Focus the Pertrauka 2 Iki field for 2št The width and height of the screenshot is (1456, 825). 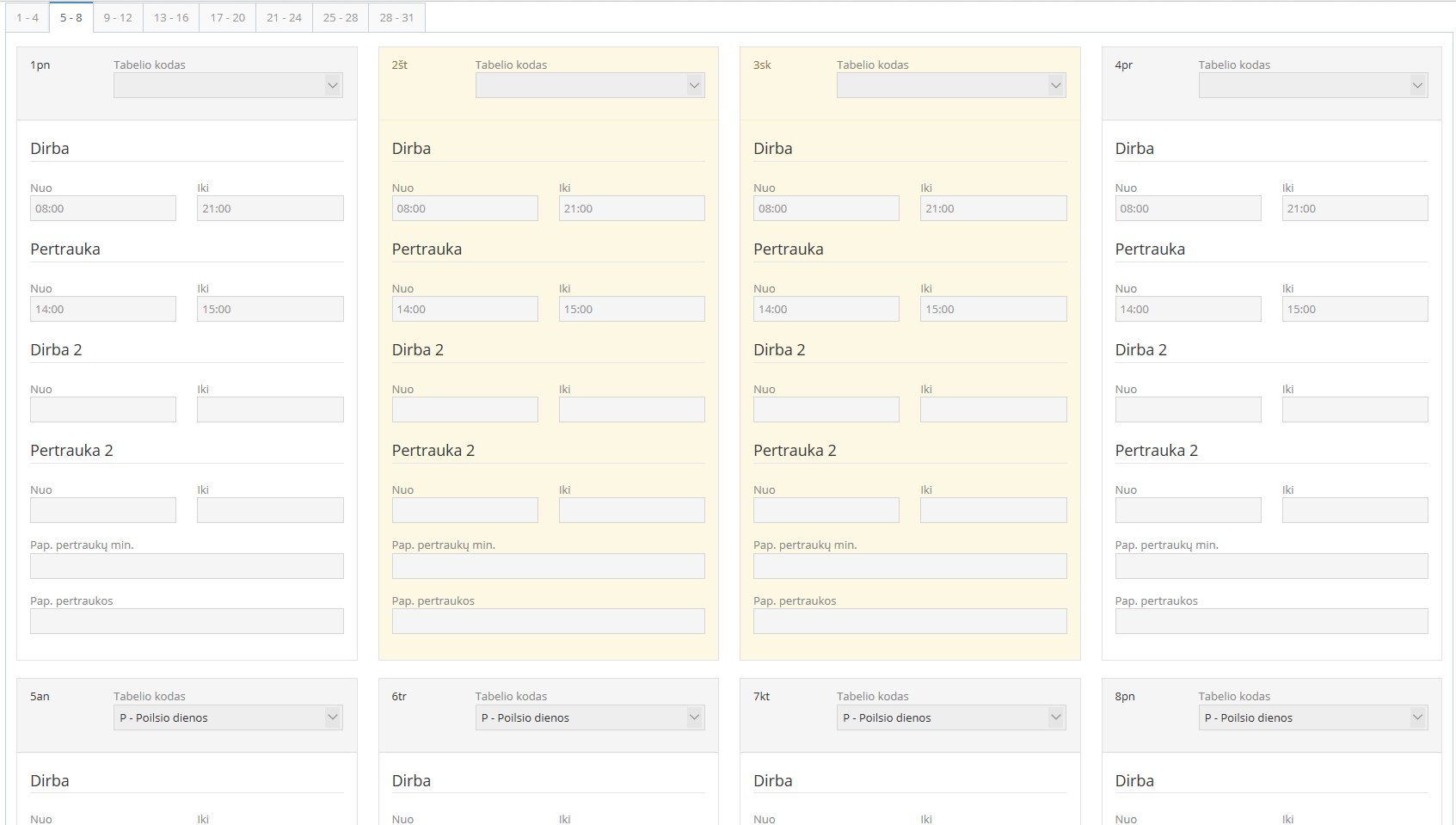[631, 510]
